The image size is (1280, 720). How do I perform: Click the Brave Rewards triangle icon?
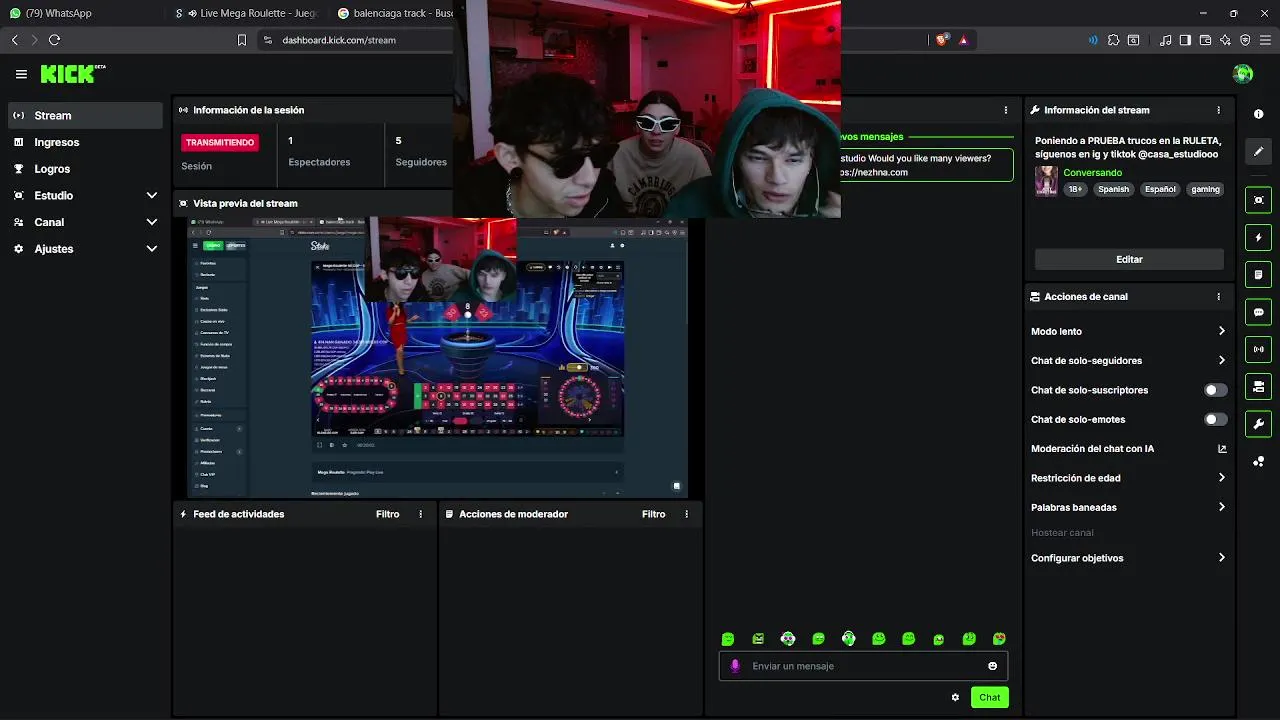point(963,40)
